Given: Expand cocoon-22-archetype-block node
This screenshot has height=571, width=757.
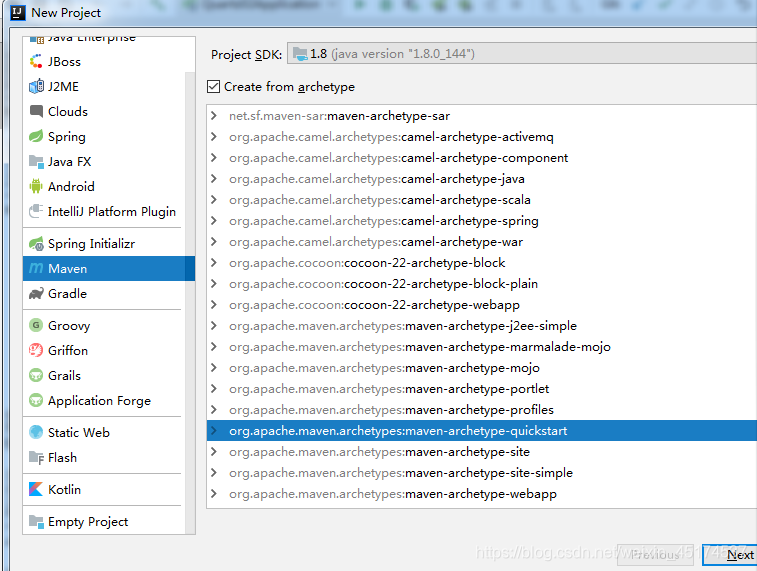Looking at the screenshot, I should click(214, 263).
